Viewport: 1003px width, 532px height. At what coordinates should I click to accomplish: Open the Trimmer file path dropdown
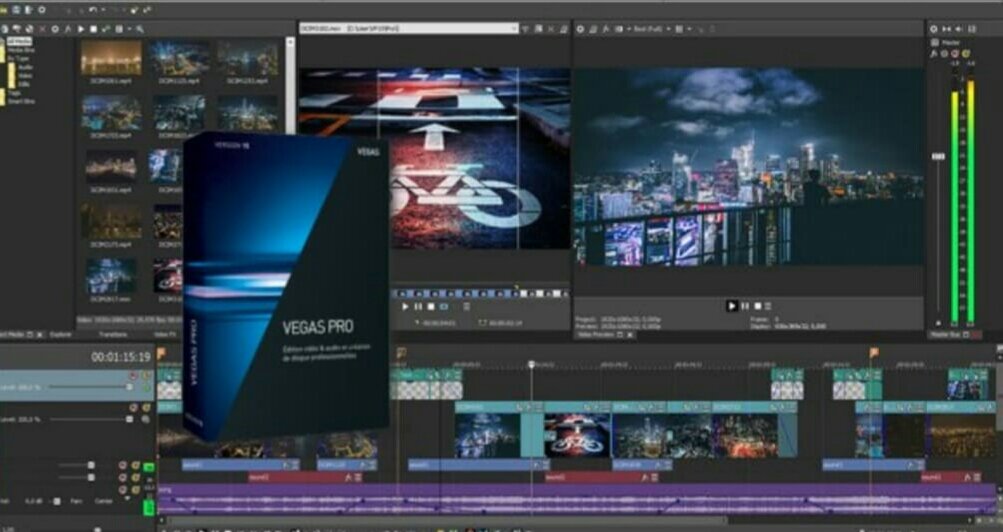pyautogui.click(x=514, y=29)
